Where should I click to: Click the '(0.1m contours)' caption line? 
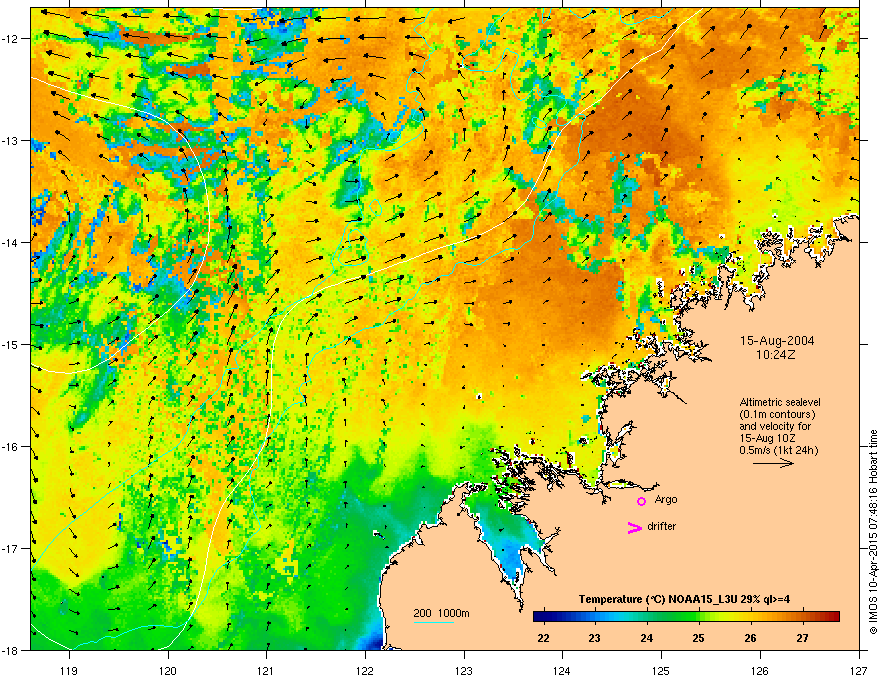[777, 415]
